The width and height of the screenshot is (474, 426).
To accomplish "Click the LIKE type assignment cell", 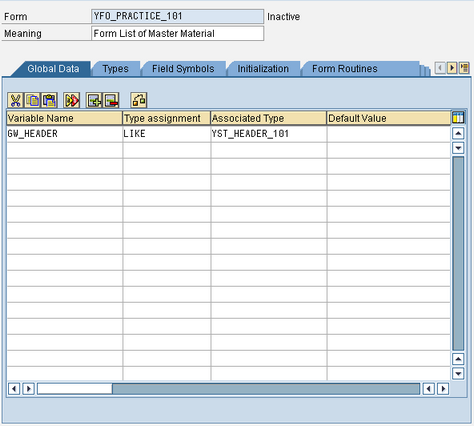I will coord(167,134).
